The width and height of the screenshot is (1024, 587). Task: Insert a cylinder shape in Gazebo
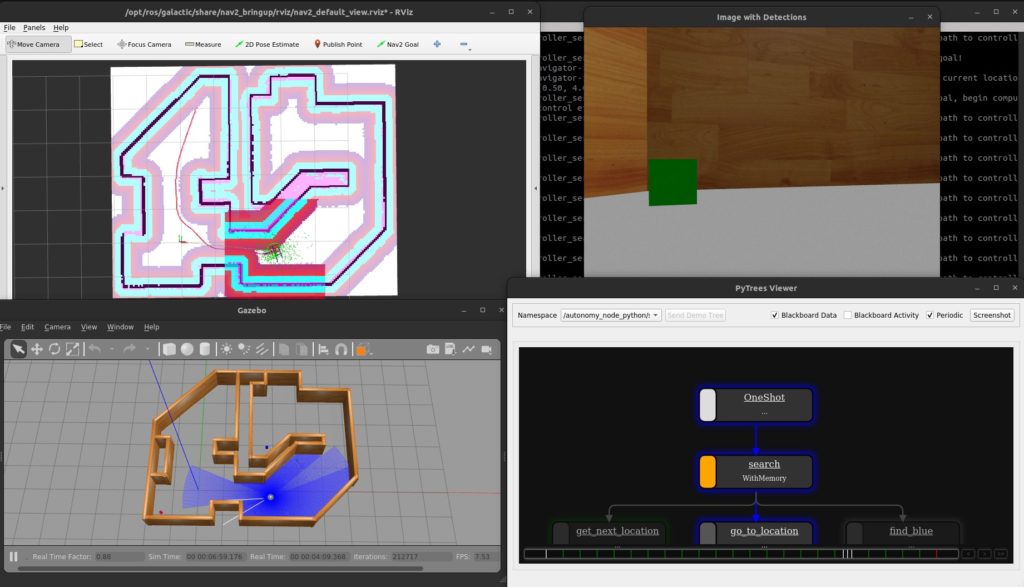pos(204,349)
